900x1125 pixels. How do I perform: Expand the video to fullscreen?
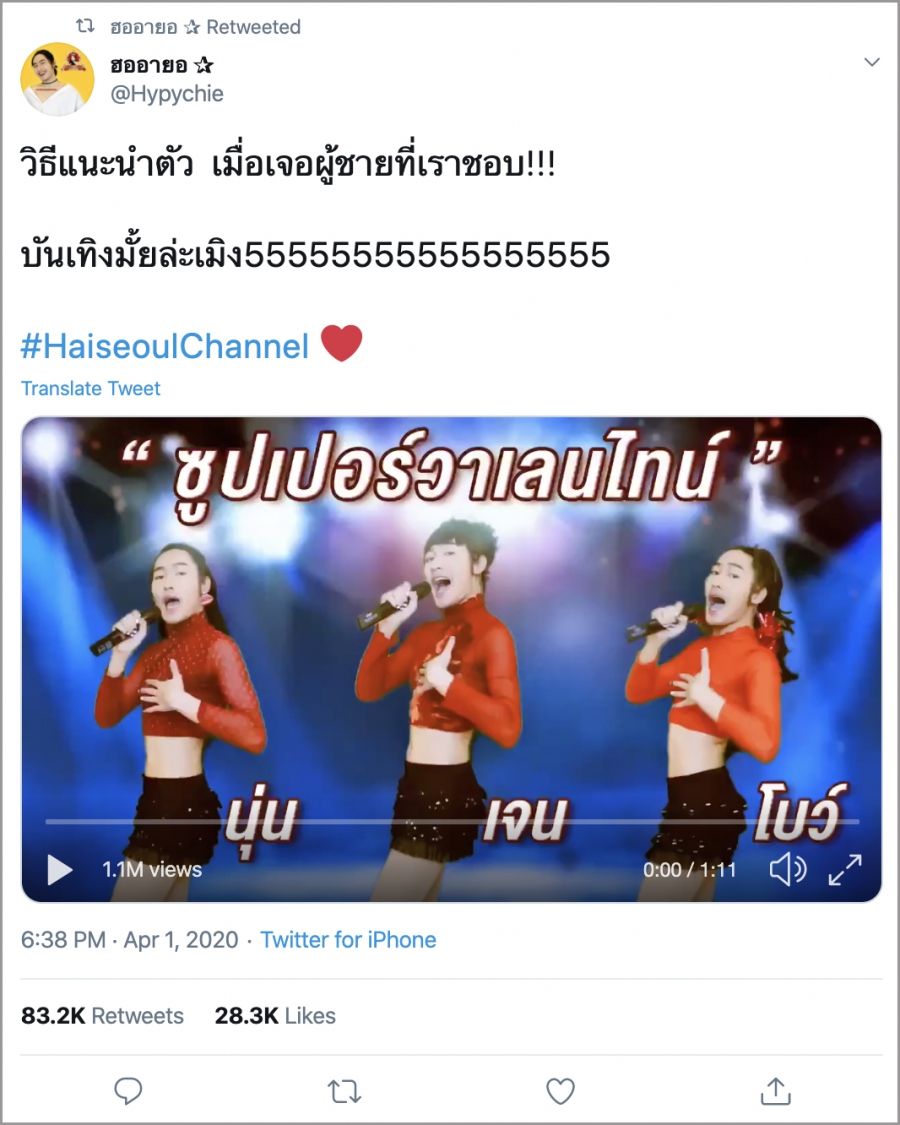[845, 870]
